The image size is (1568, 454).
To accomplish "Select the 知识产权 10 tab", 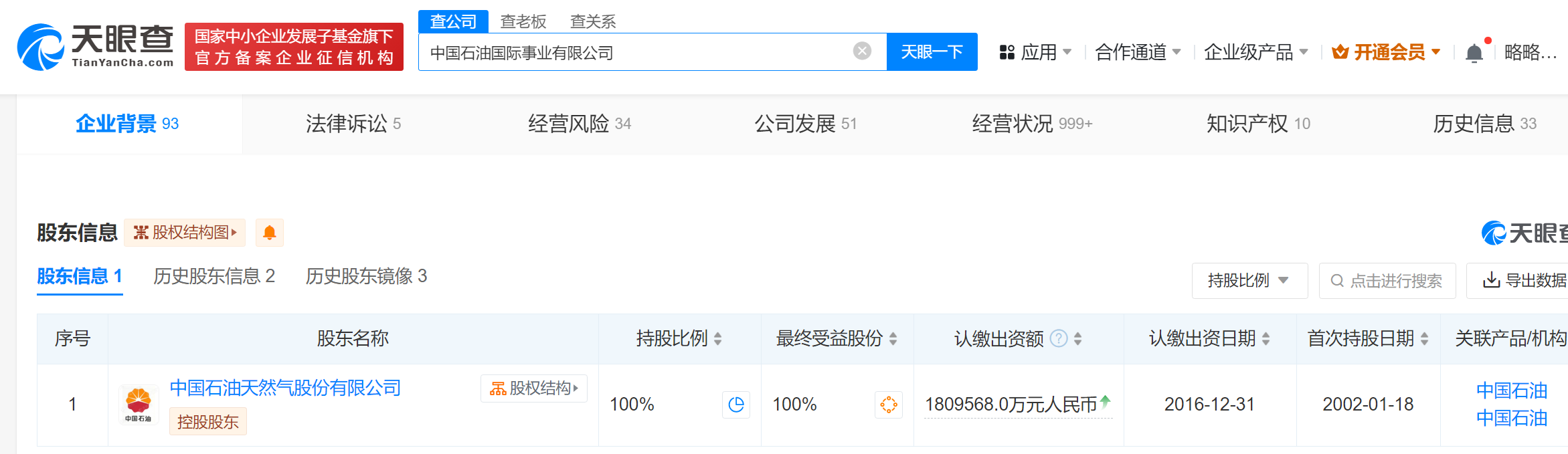I will point(1258,124).
